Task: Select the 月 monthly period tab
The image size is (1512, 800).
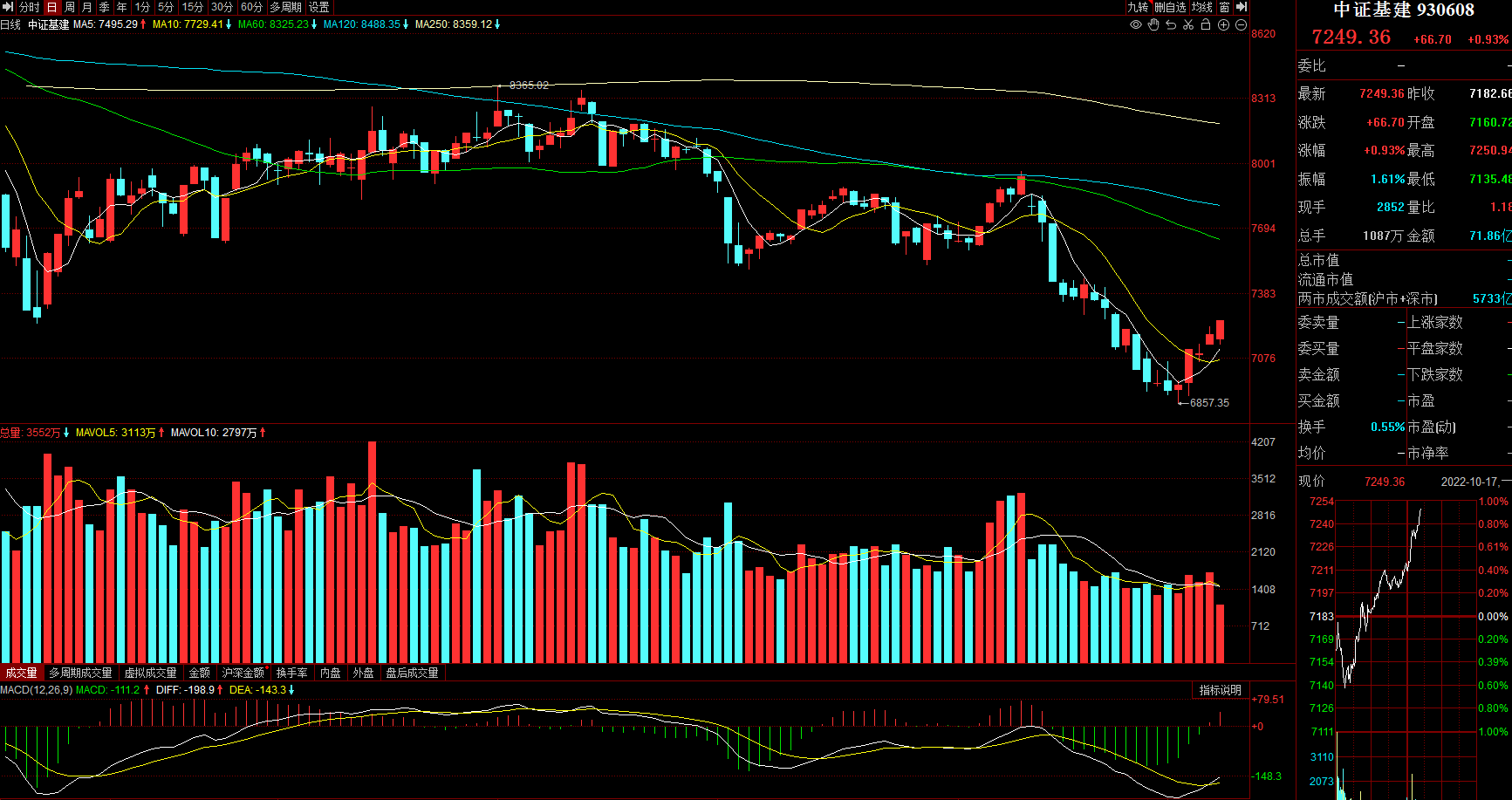Action: click(x=87, y=7)
